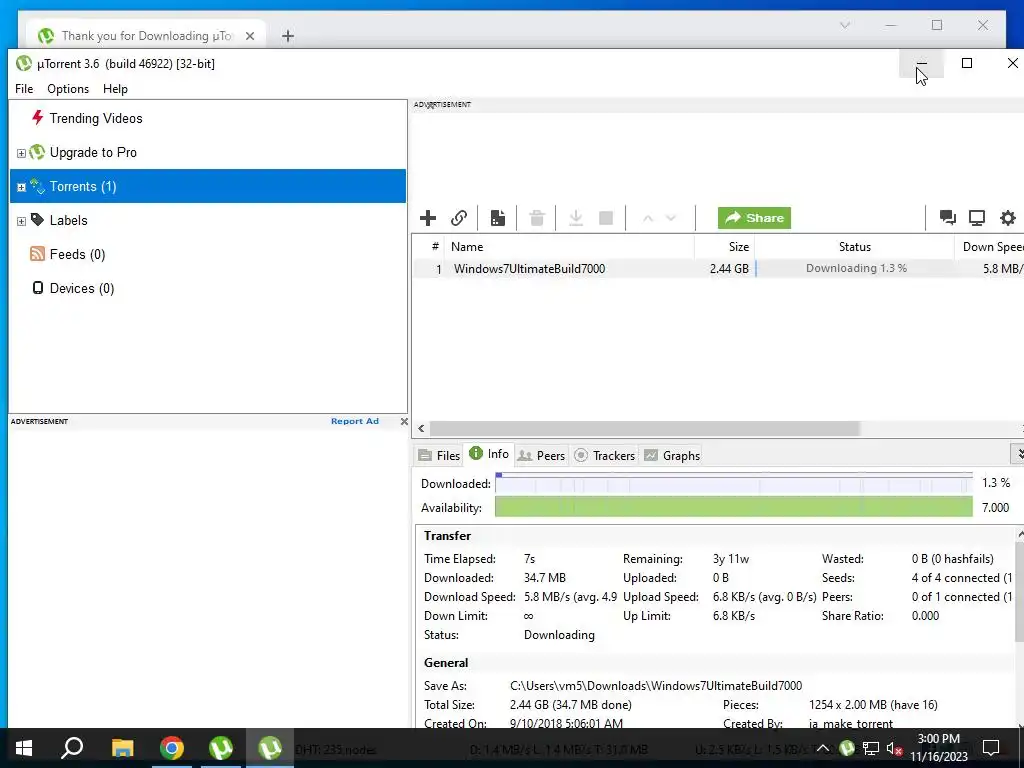
Task: Open a new tab in the browser window
Action: [x=287, y=36]
